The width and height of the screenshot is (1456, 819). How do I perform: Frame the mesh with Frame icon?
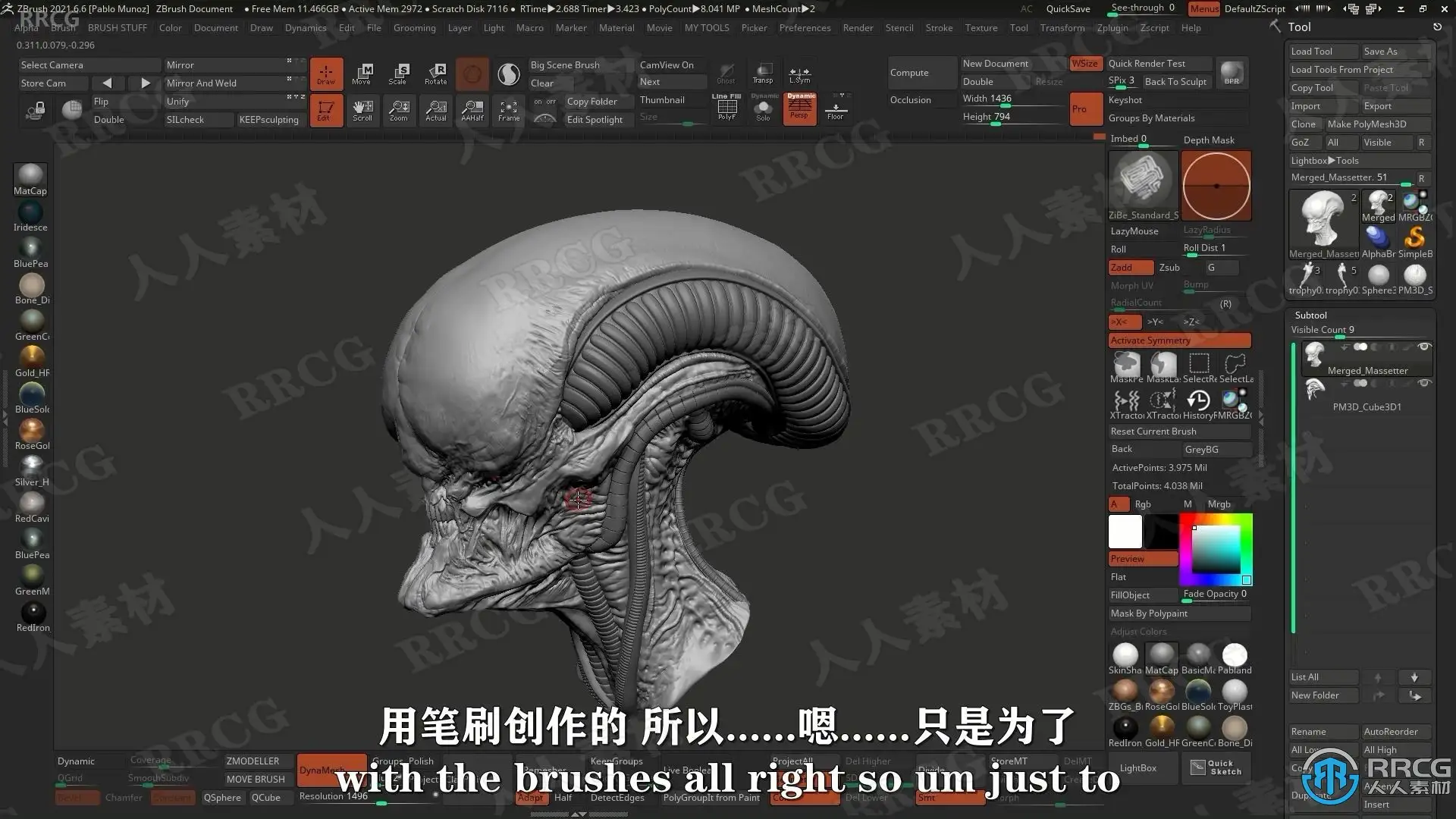(x=509, y=110)
